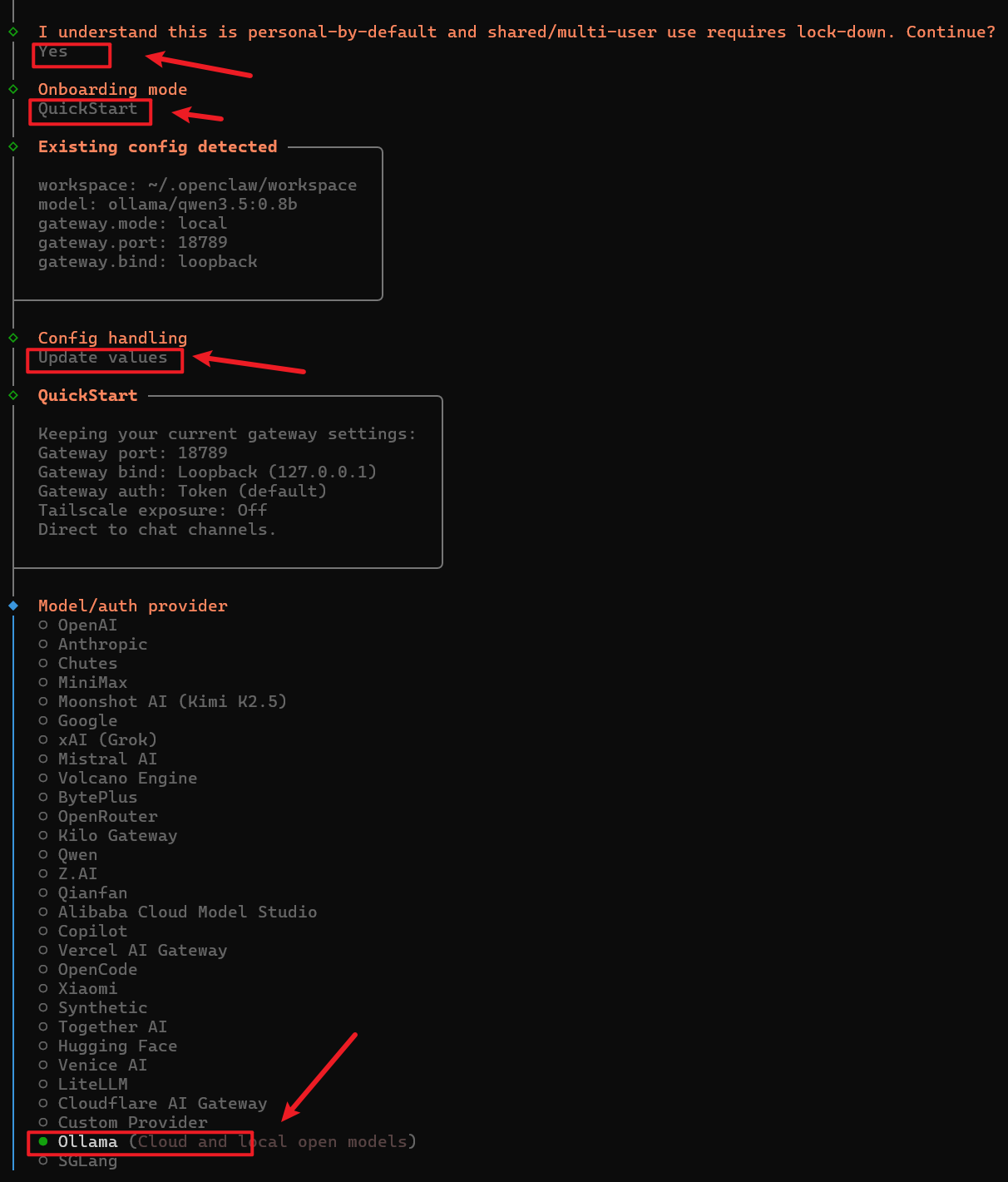Pick Synthetic from provider list

(93, 1007)
